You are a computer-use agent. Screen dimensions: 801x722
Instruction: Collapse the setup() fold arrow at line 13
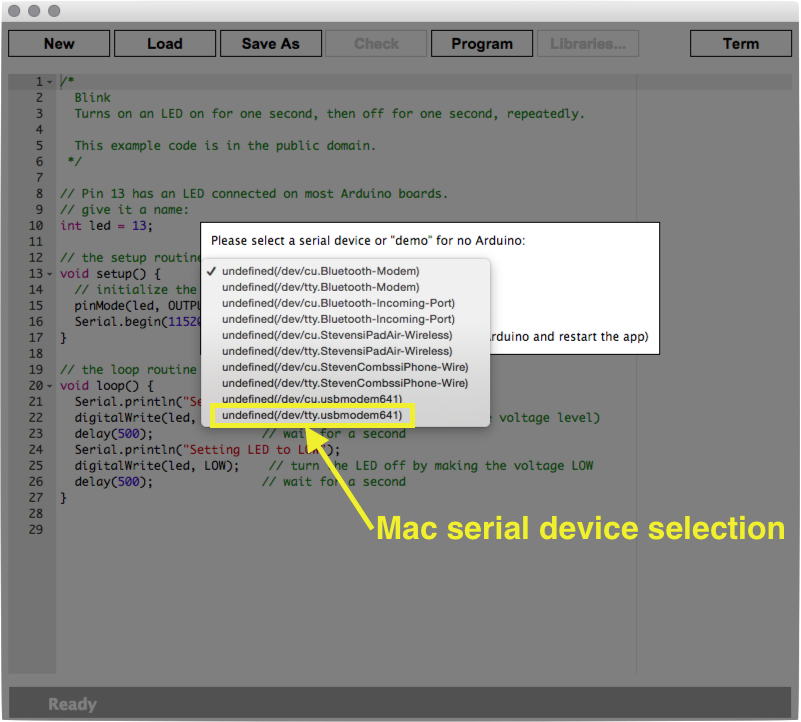50,274
